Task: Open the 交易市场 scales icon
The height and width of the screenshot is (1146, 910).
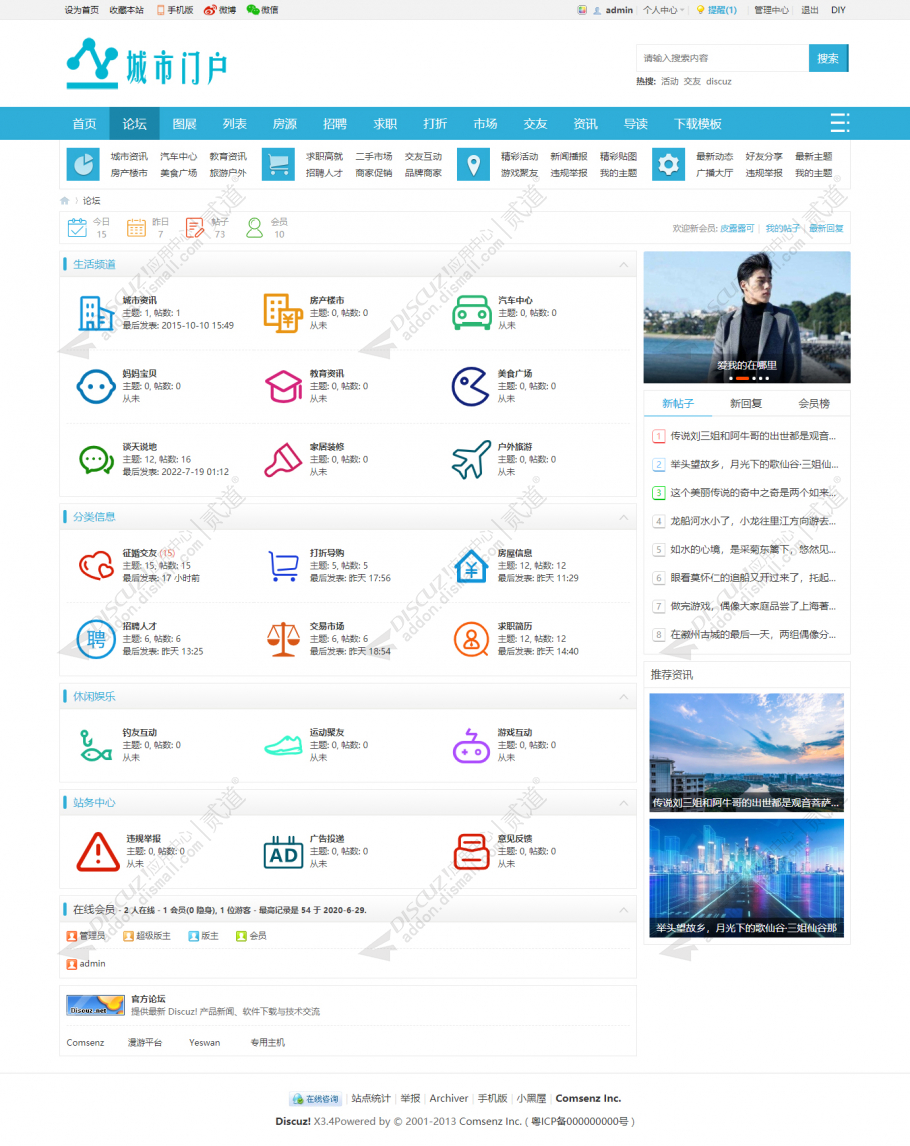Action: tap(283, 639)
